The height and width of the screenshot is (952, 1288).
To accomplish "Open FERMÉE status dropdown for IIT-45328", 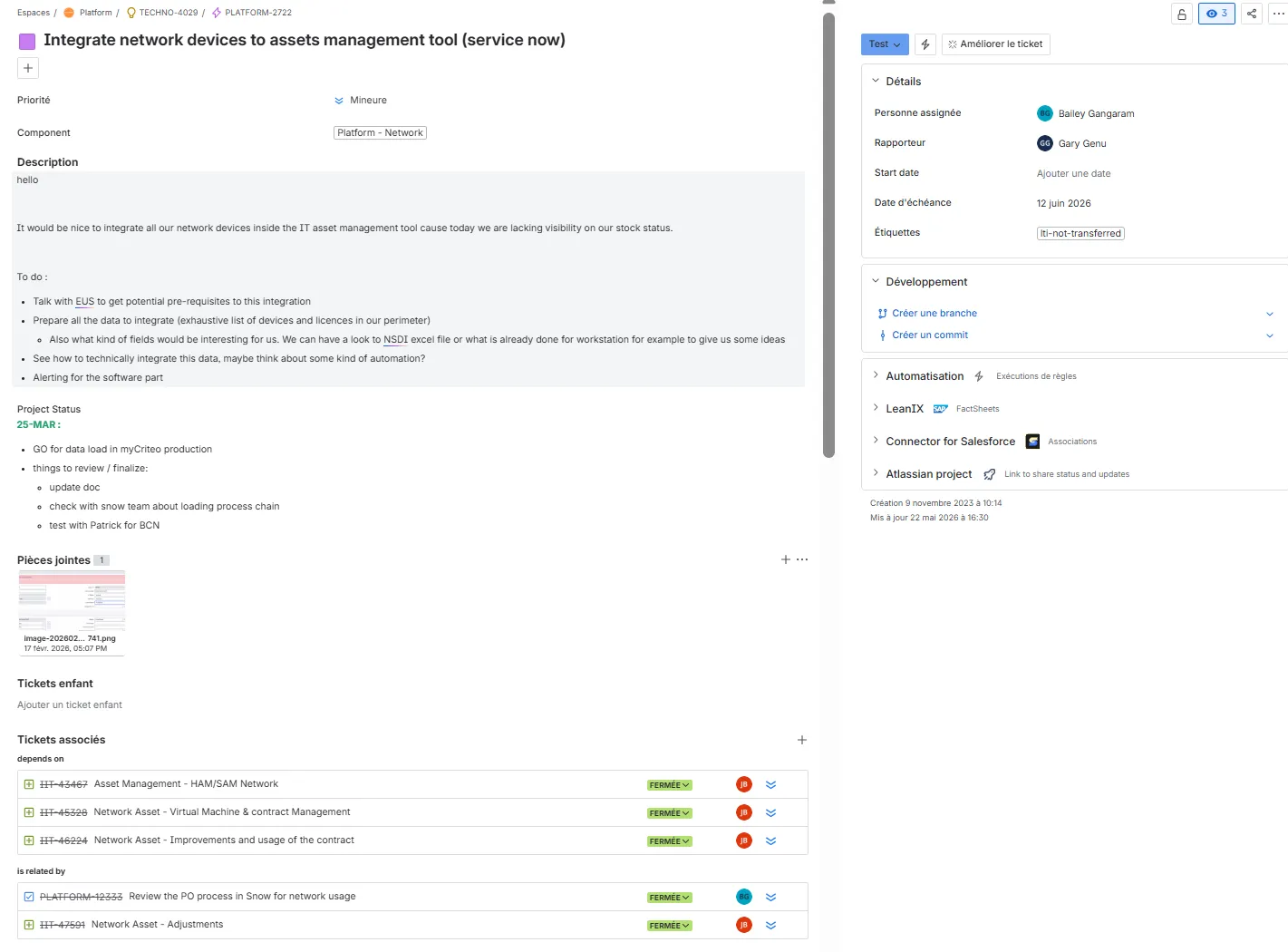I will pyautogui.click(x=670, y=813).
